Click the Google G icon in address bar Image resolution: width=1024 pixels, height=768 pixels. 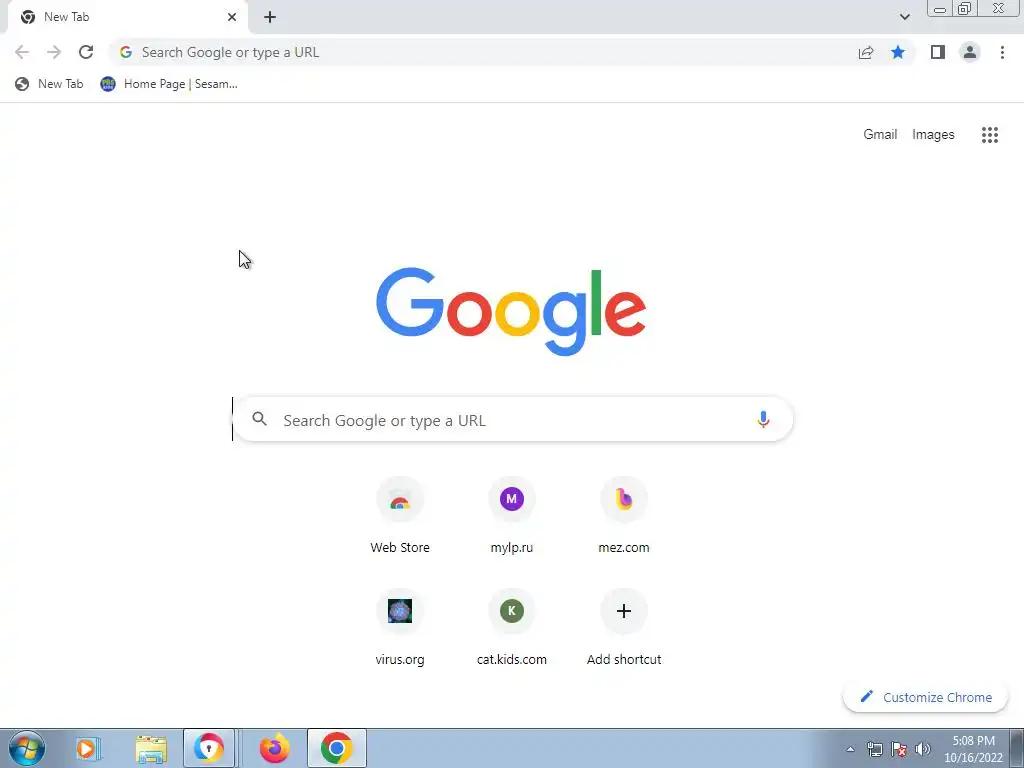[126, 52]
